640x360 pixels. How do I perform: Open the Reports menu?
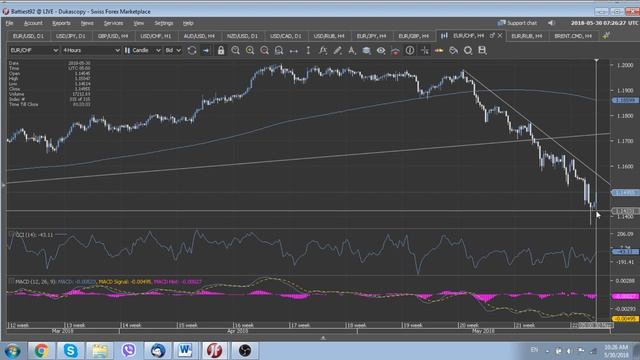(x=61, y=23)
